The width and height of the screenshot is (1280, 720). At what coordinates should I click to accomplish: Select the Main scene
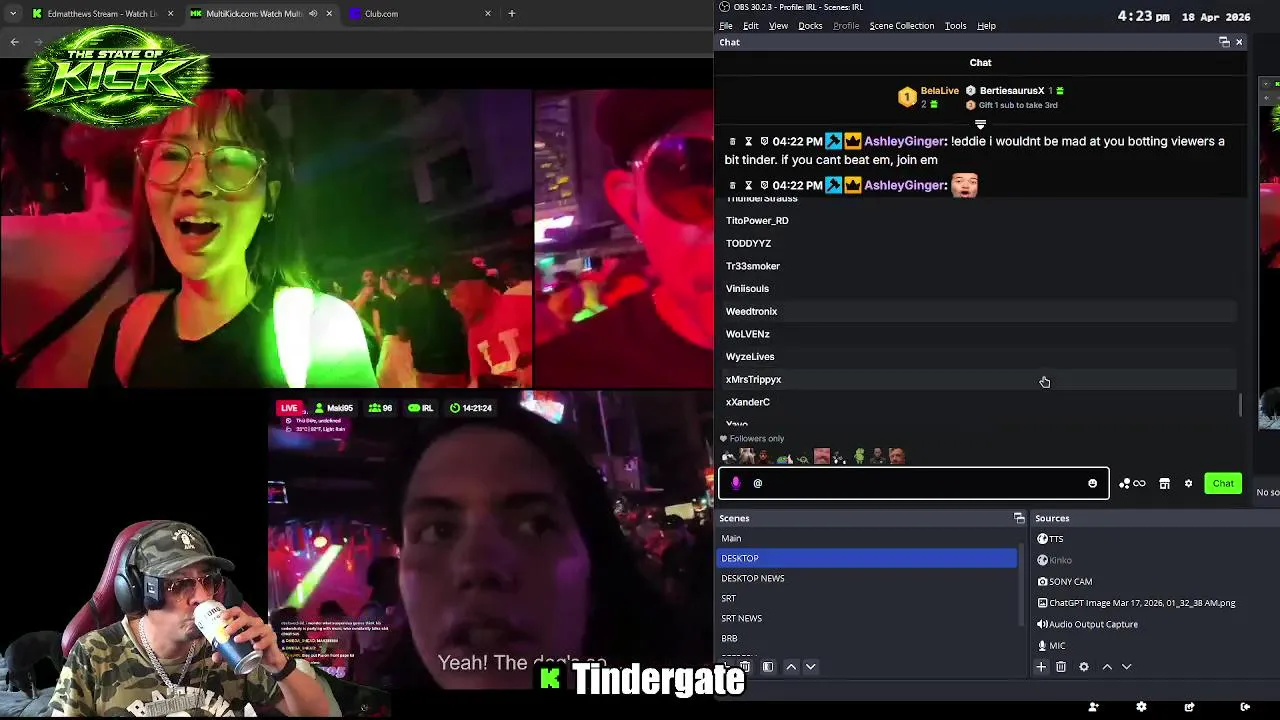click(867, 538)
